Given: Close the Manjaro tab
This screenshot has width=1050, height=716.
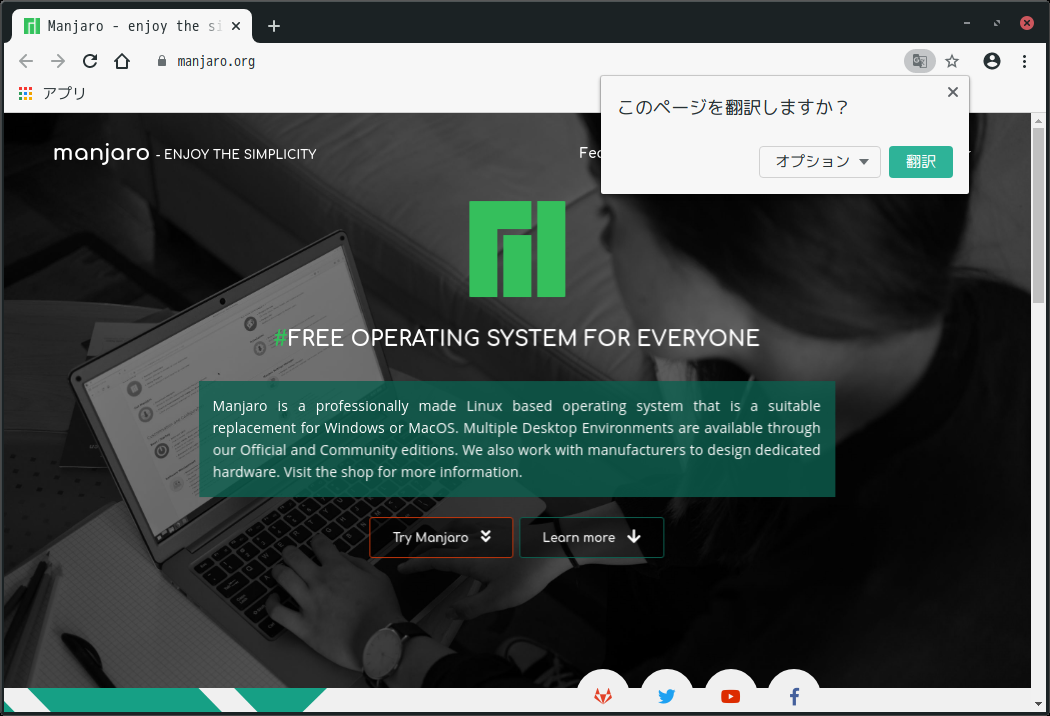Looking at the screenshot, I should (x=236, y=26).
